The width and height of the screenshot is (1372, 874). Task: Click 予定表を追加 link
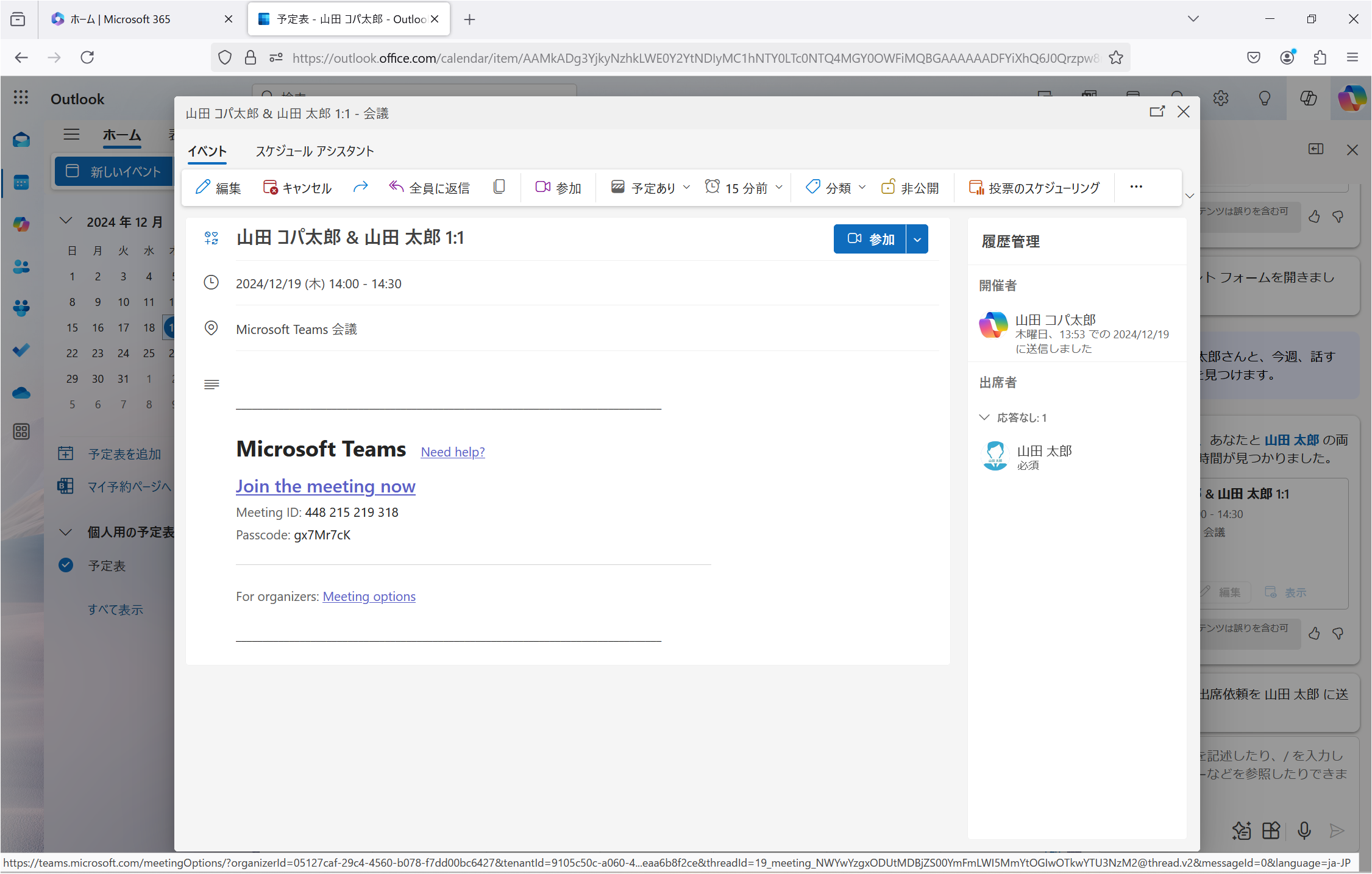click(124, 454)
